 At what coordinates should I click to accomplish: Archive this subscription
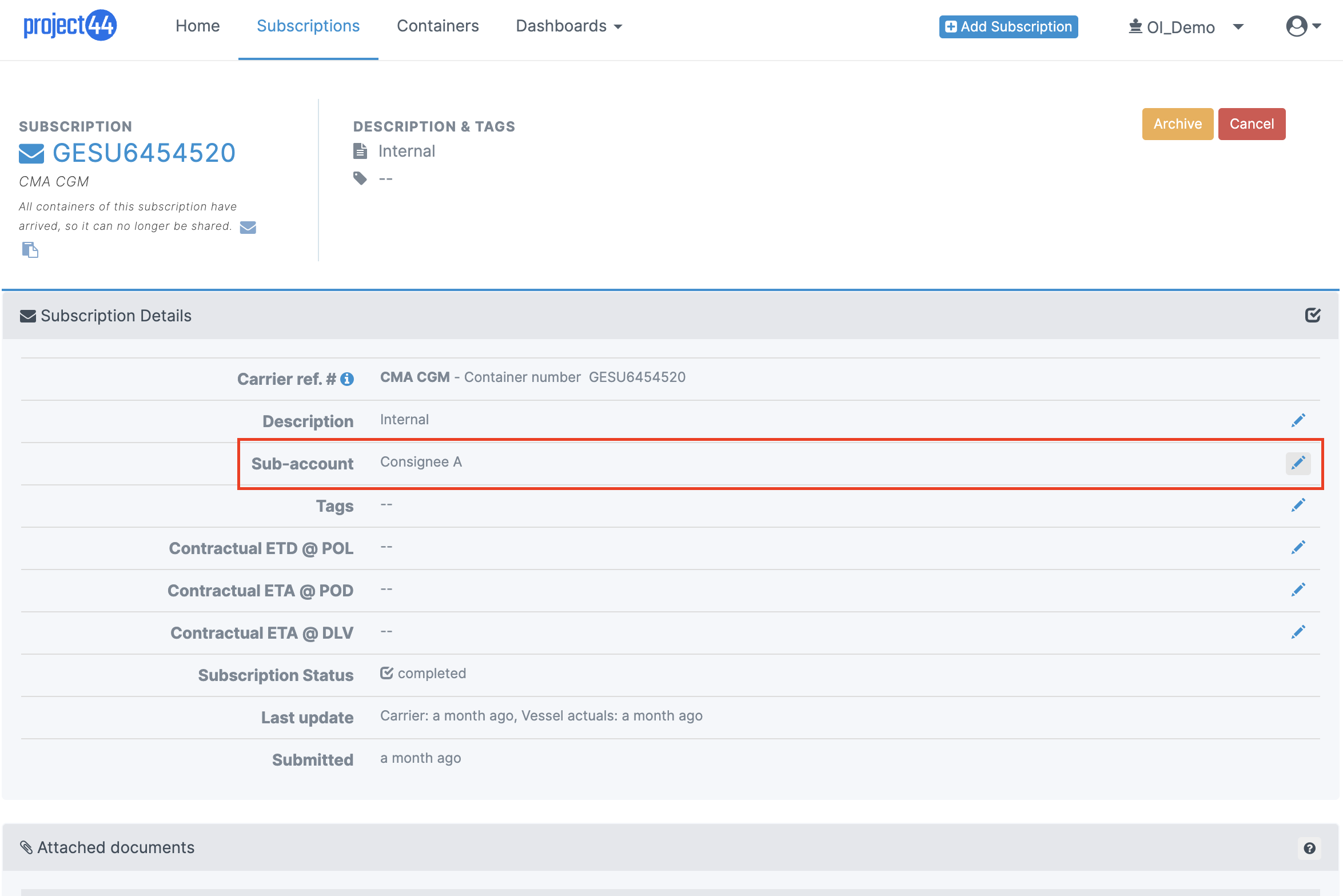[1177, 124]
